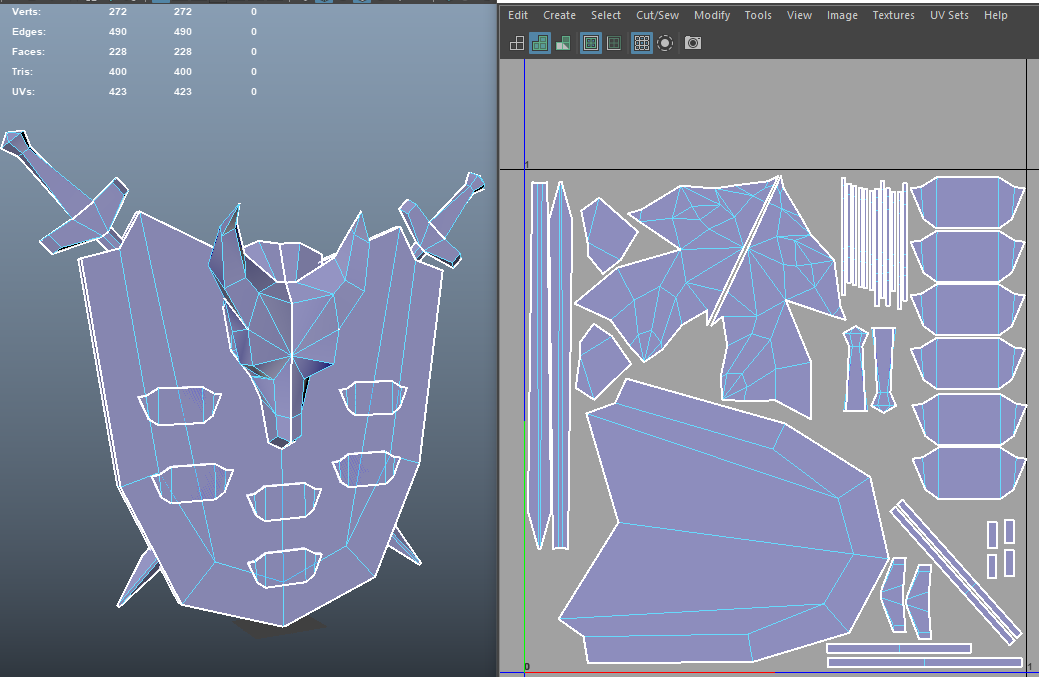1039x677 pixels.
Task: Click the isolate select circle icon
Action: coord(665,43)
